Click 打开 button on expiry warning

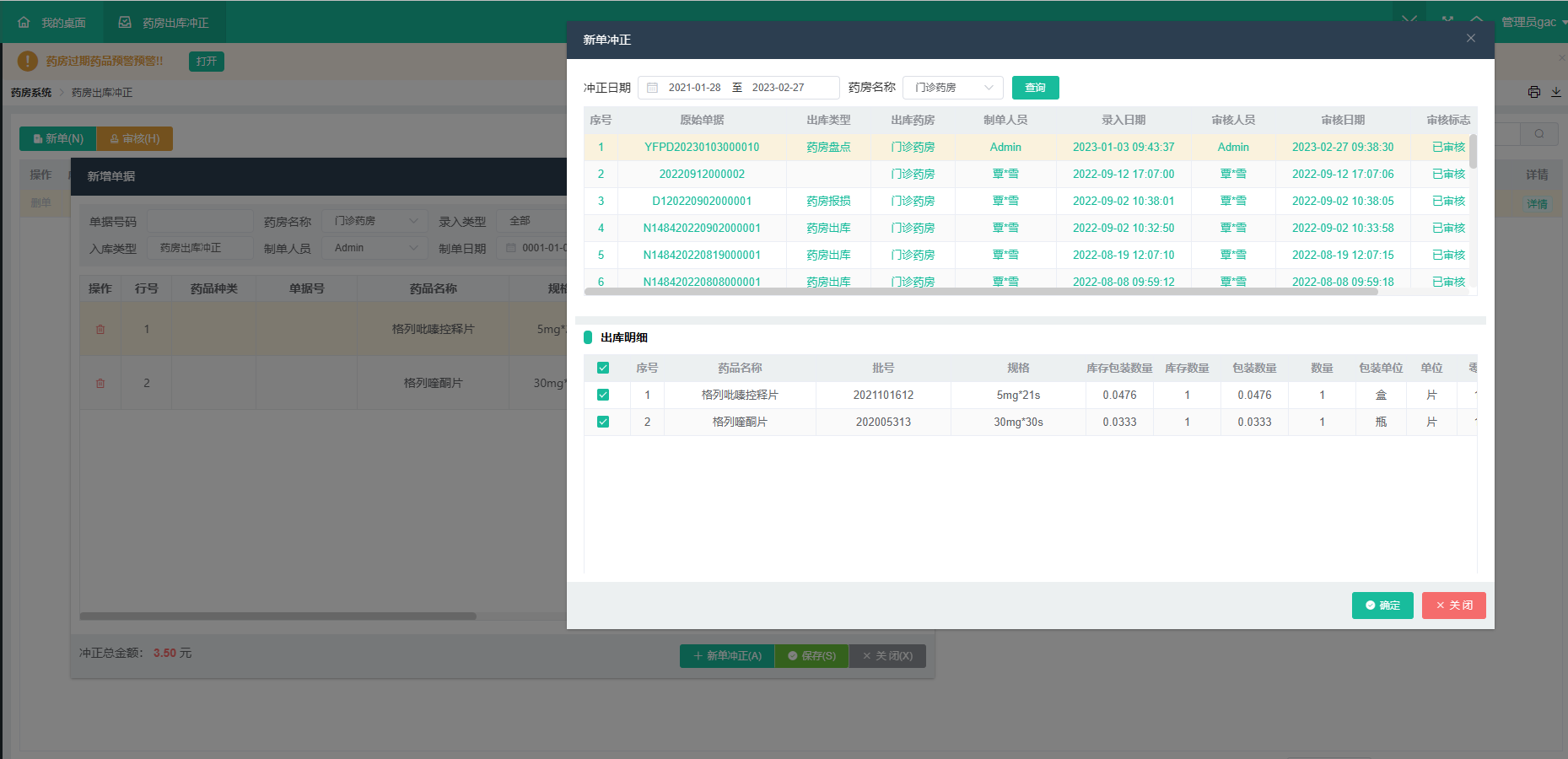207,61
